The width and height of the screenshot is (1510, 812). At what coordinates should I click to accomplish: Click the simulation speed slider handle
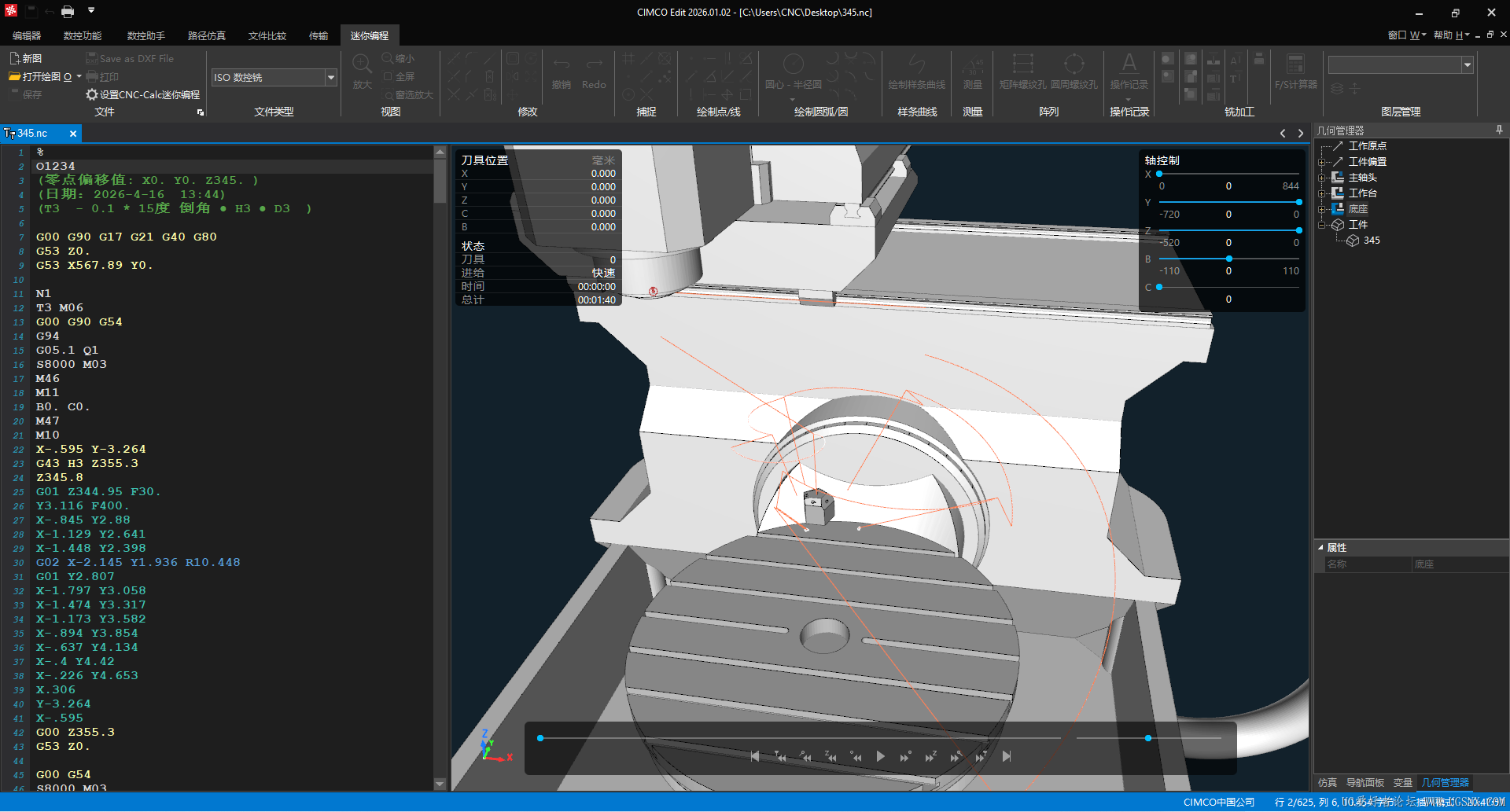(x=1148, y=738)
